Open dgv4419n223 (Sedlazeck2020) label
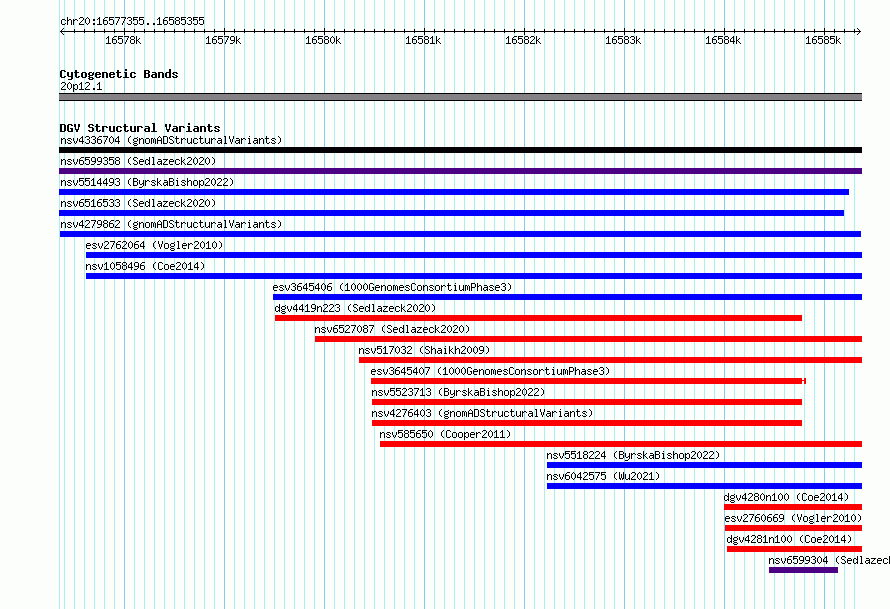This screenshot has height=609, width=890. click(355, 308)
